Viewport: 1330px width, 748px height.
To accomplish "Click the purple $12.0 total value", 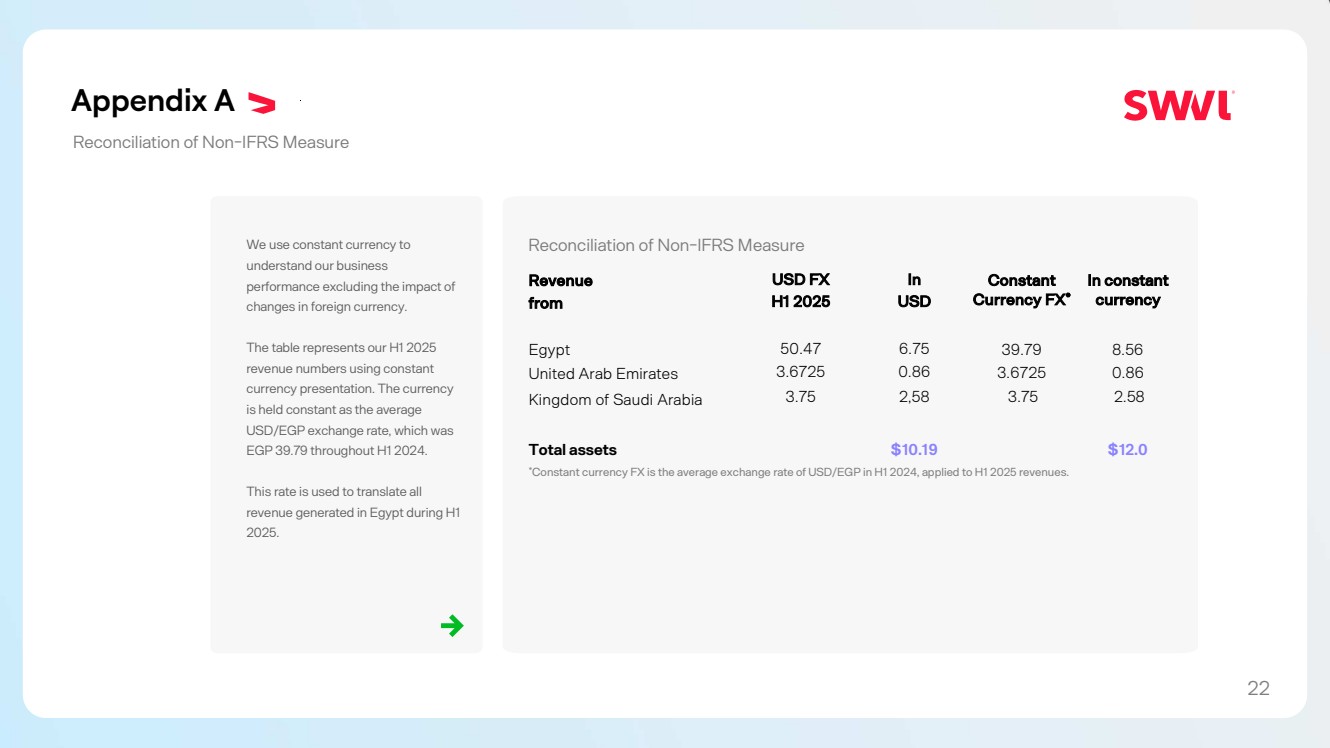I will [1127, 450].
